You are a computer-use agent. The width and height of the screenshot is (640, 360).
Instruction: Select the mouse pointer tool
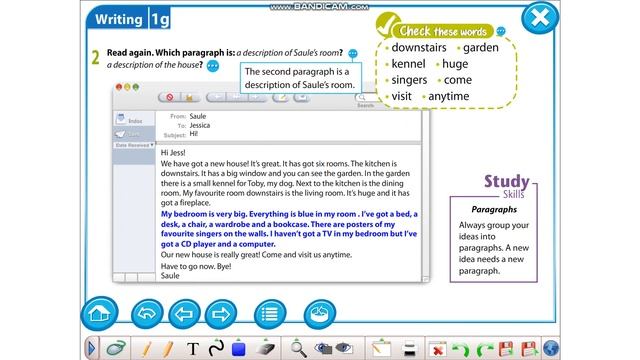(x=116, y=349)
